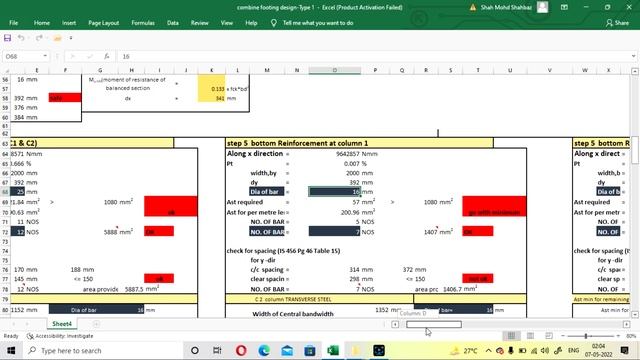Select the Dia of bar cell with value 16

pos(335,192)
